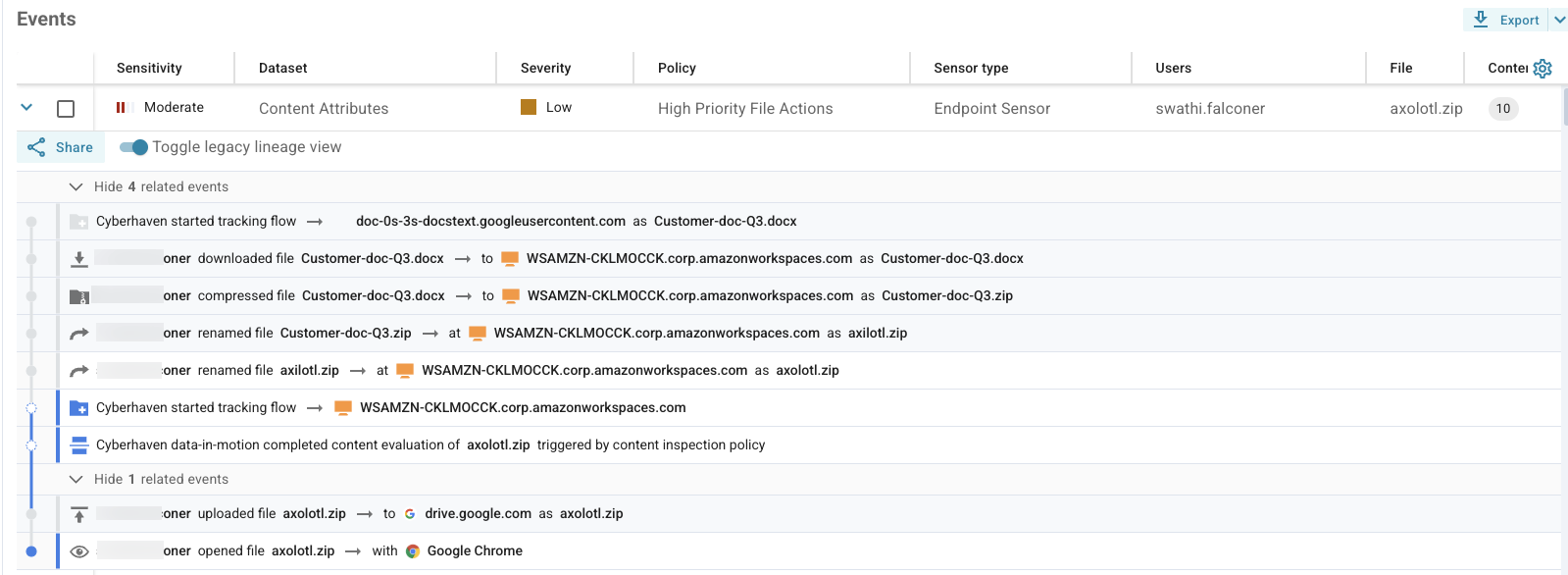Click the Share button
1568x575 pixels.
click(61, 147)
